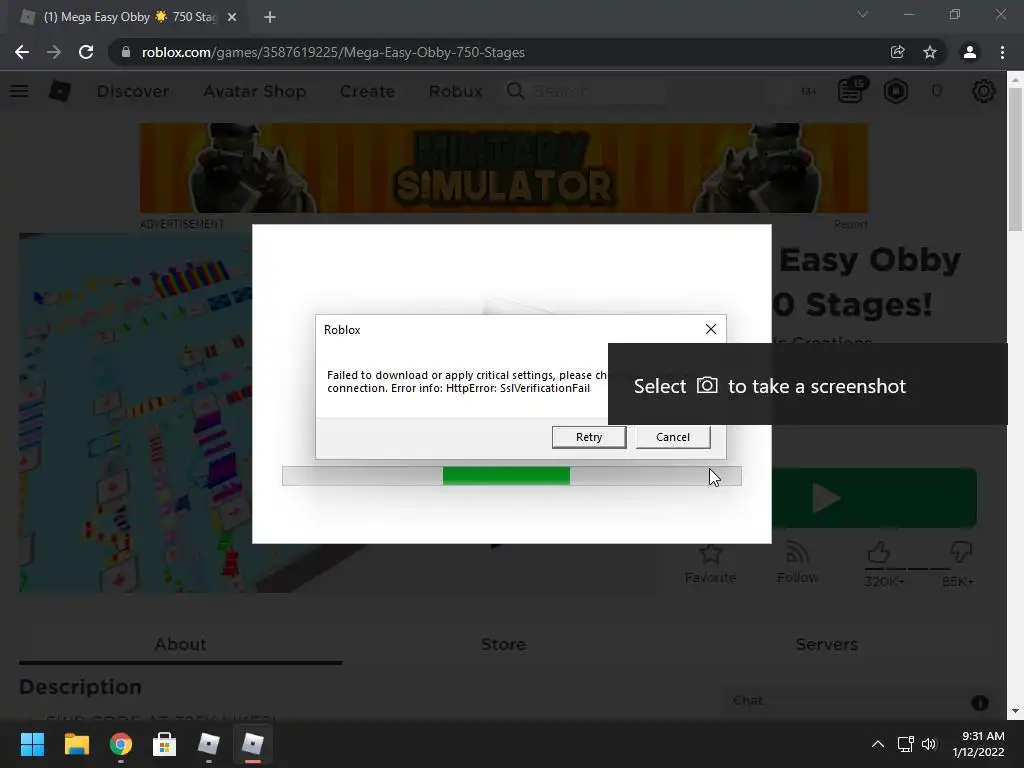Click the Simulator advertisement banner

504,168
